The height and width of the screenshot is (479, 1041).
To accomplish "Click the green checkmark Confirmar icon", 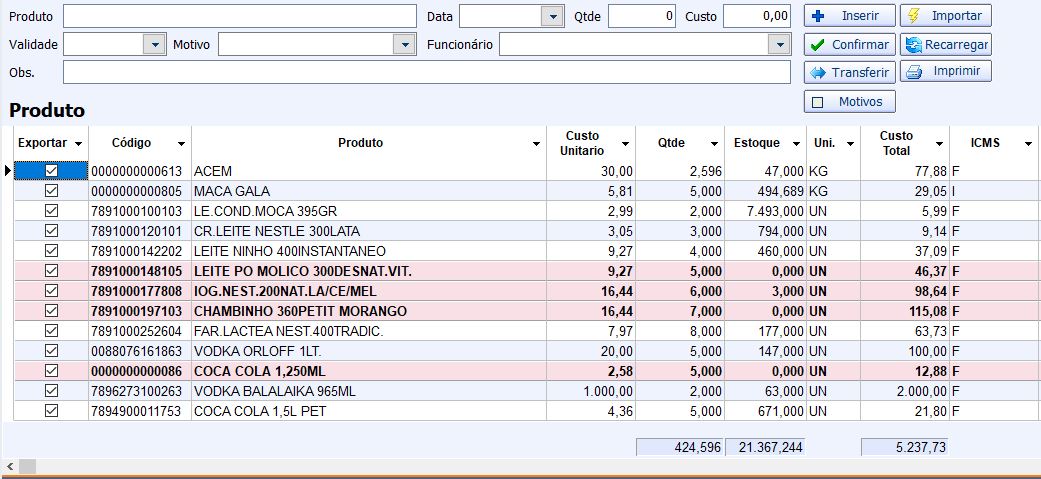I will click(x=818, y=45).
